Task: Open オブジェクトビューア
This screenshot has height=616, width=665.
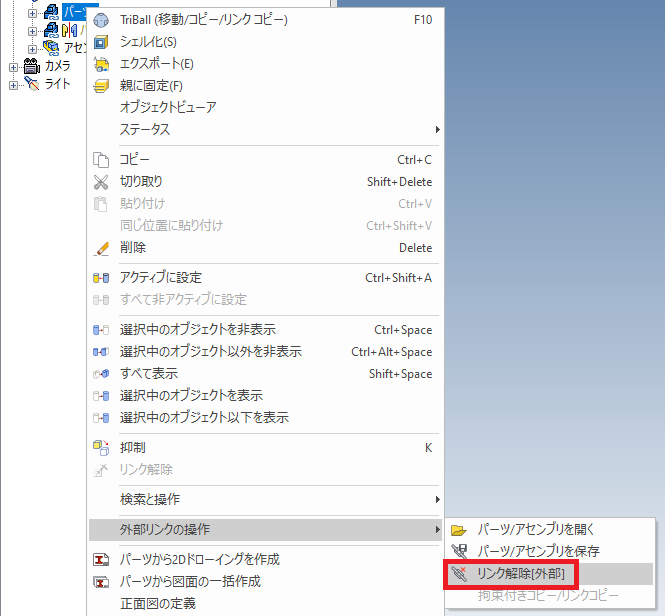Action: [x=265, y=107]
